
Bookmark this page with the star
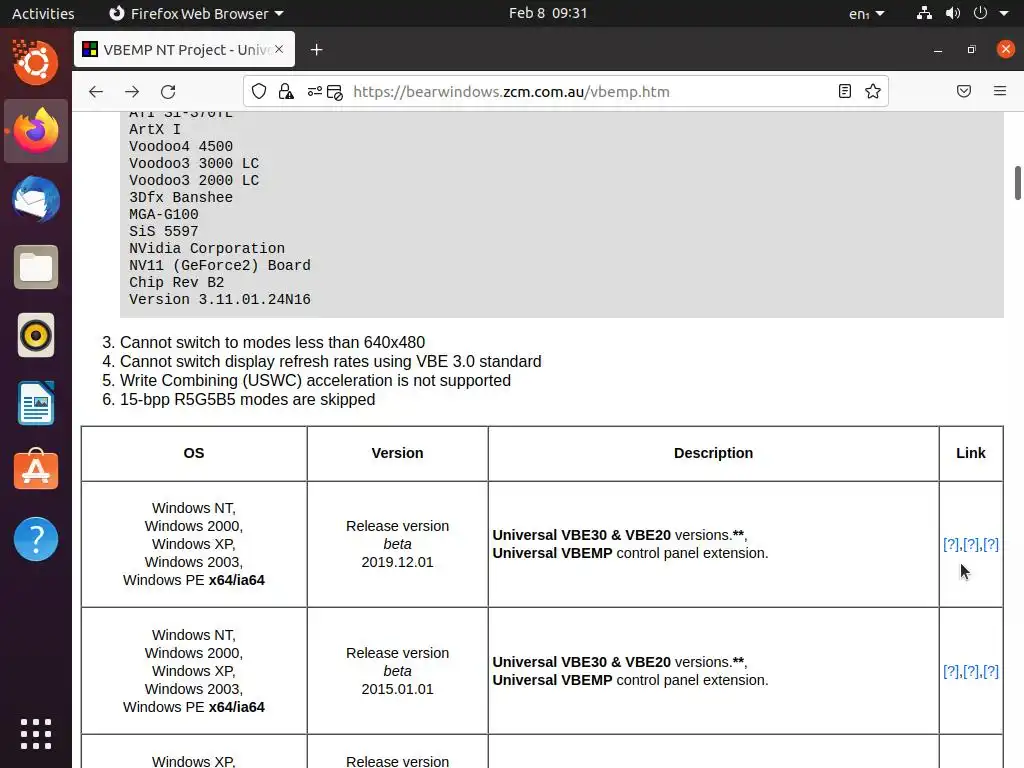873,91
